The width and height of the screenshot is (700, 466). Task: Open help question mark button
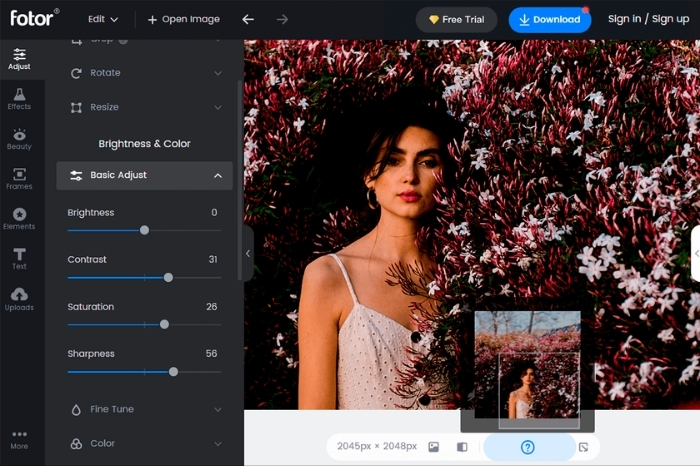click(x=528, y=447)
